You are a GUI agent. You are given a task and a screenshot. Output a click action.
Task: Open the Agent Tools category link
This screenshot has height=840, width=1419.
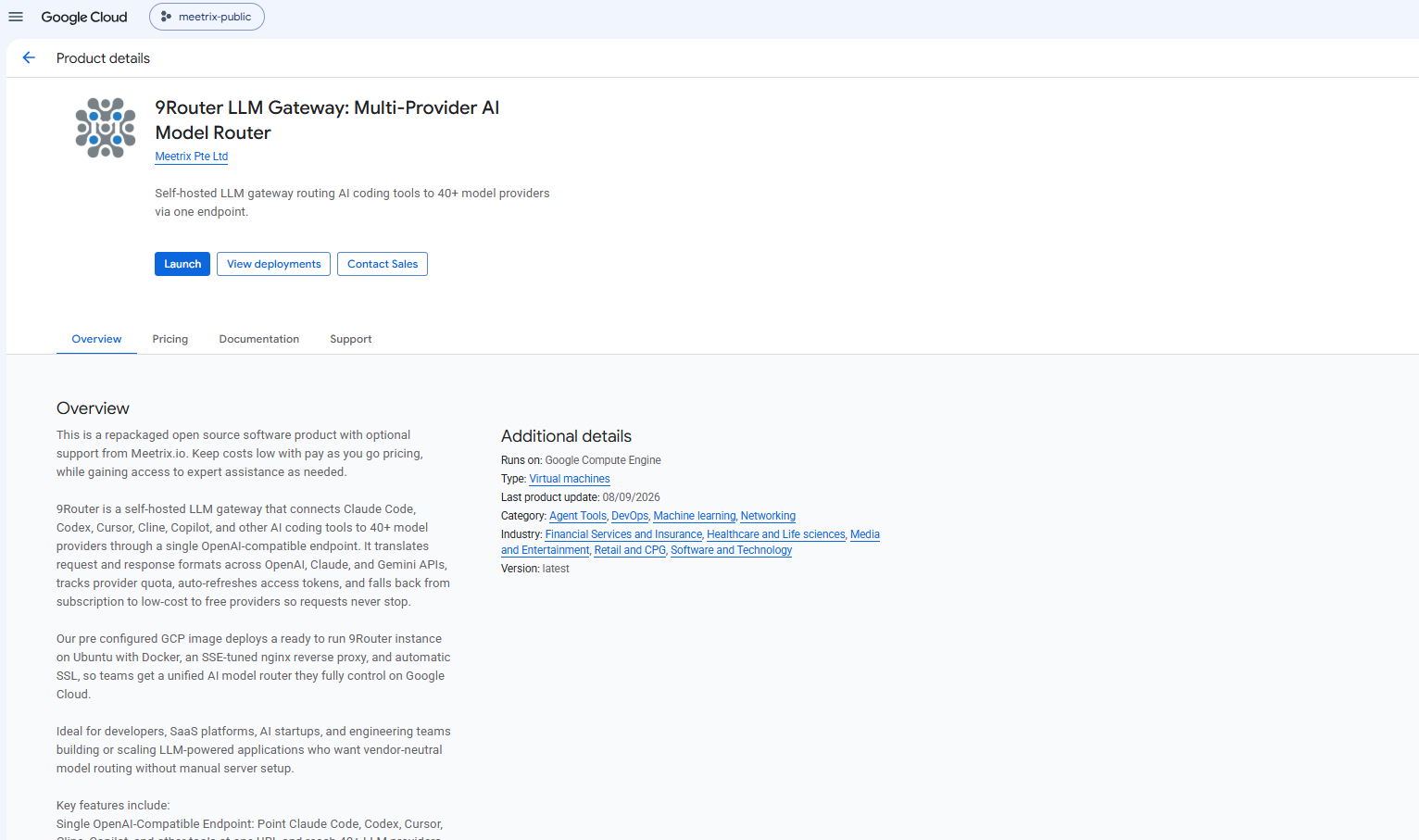coord(578,516)
